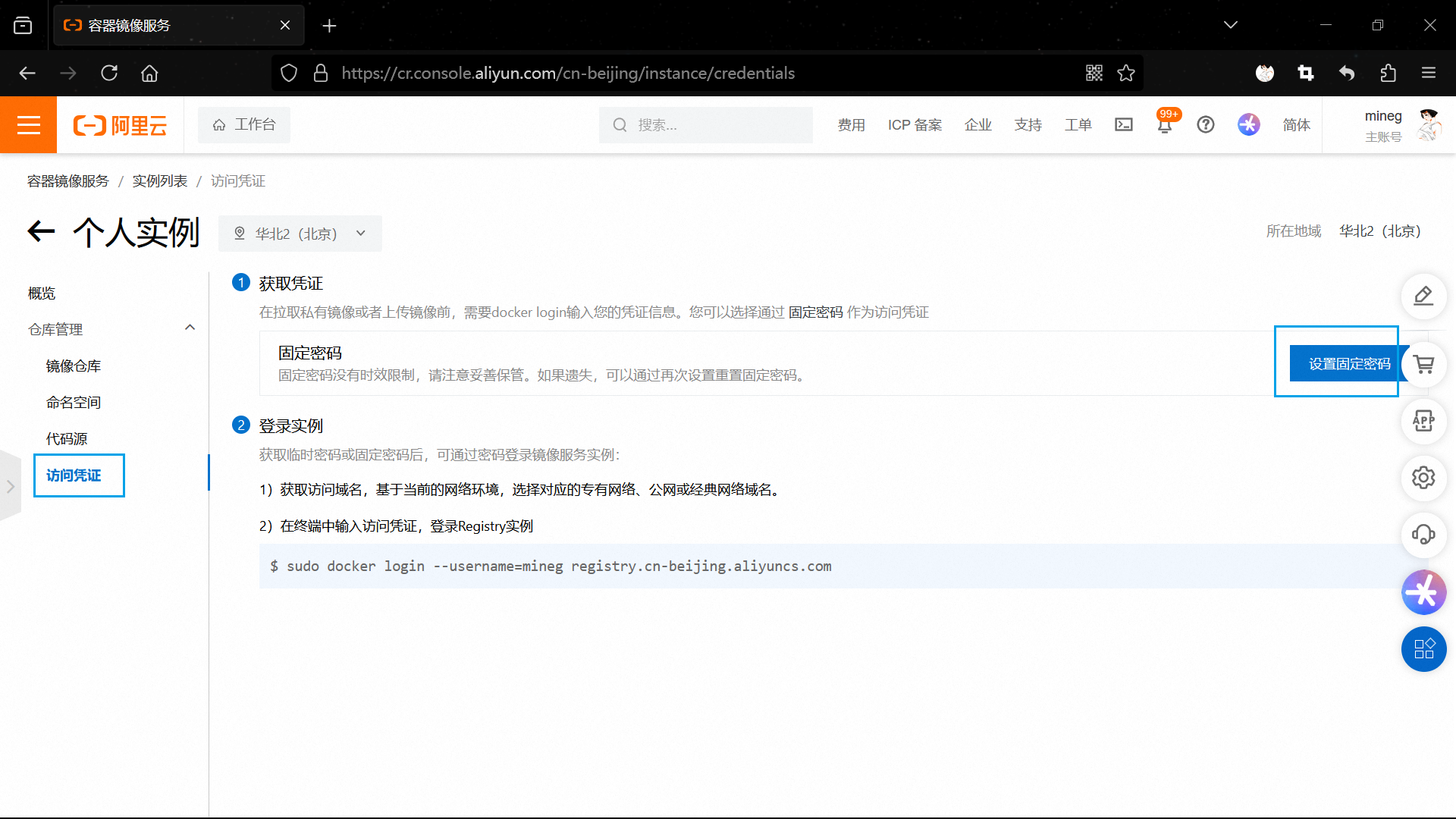Collapse the 仓库管理 section
Viewport: 1456px width, 819px height.
190,328
